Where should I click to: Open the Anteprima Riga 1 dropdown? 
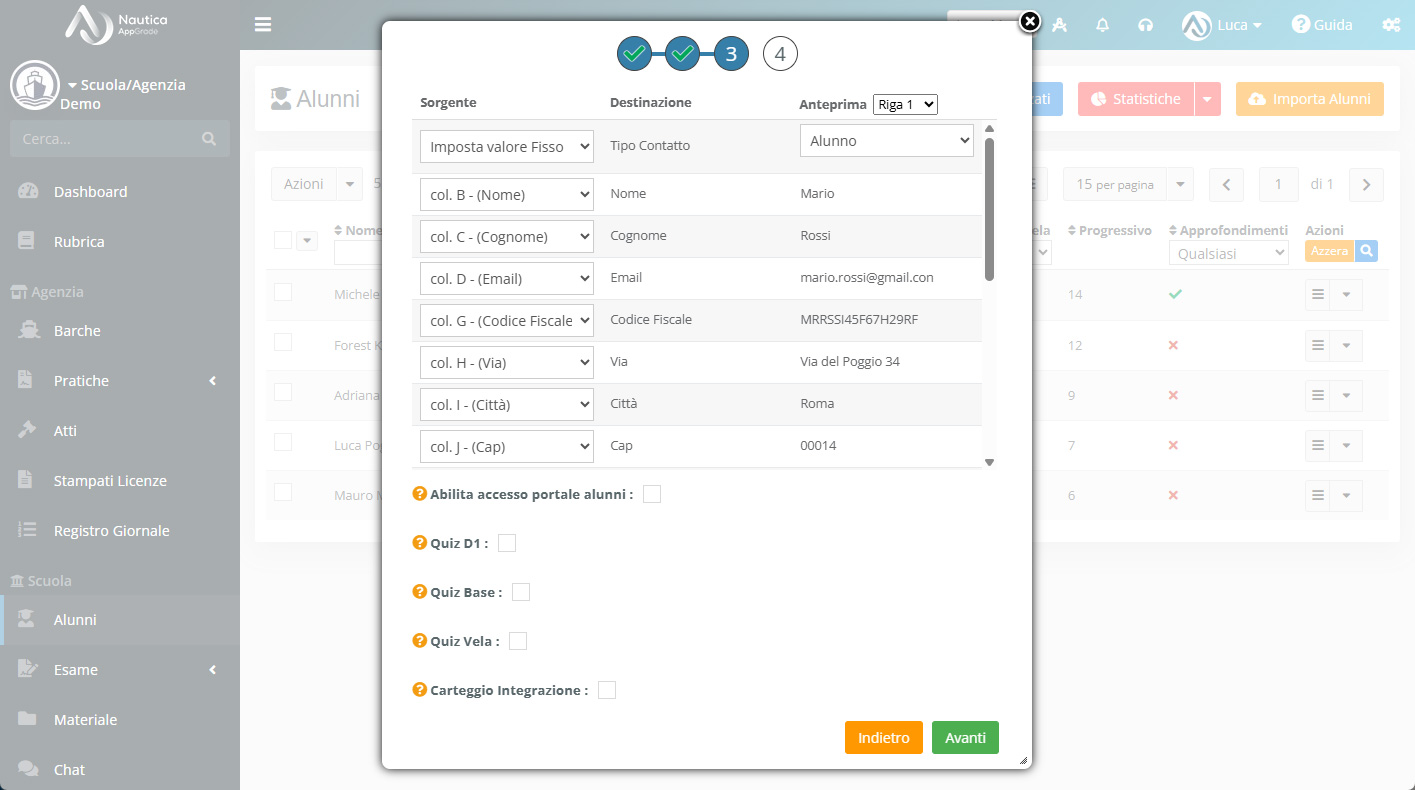coord(905,104)
